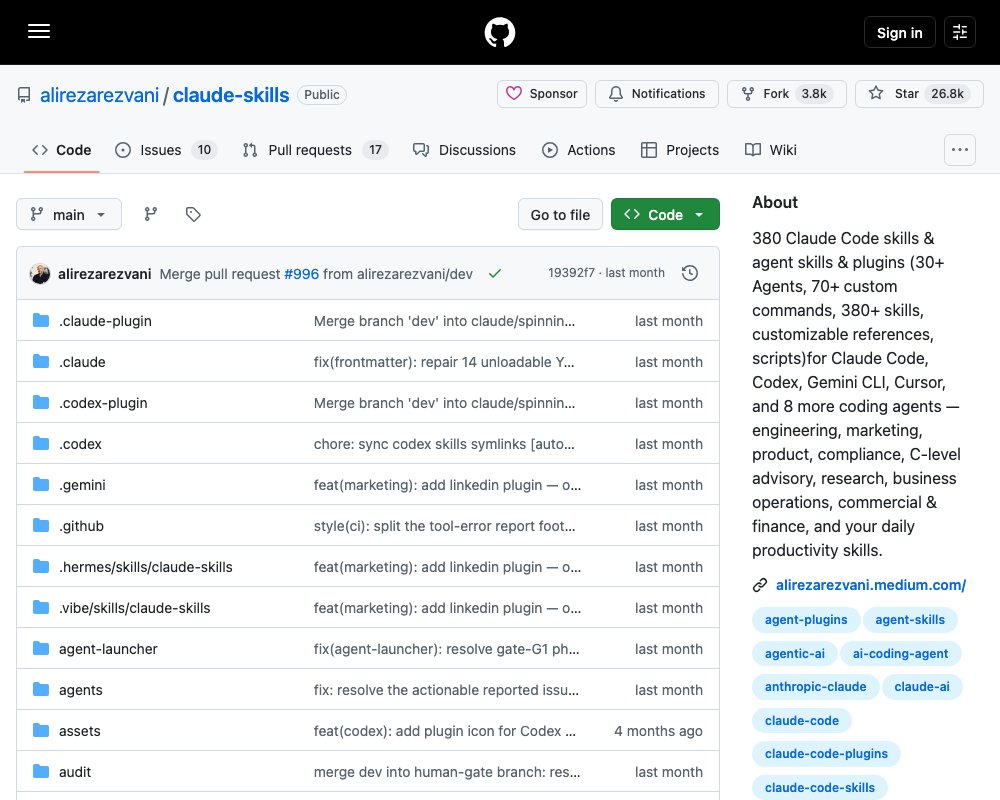Viewport: 1000px width, 800px height.
Task: Click the green check status mark
Action: [495, 274]
